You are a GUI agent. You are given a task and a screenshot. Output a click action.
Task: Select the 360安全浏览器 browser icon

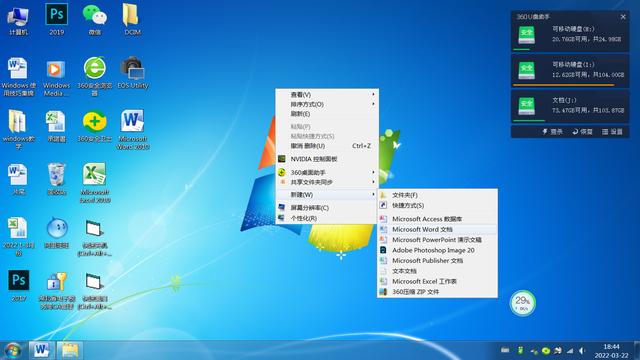[94, 76]
